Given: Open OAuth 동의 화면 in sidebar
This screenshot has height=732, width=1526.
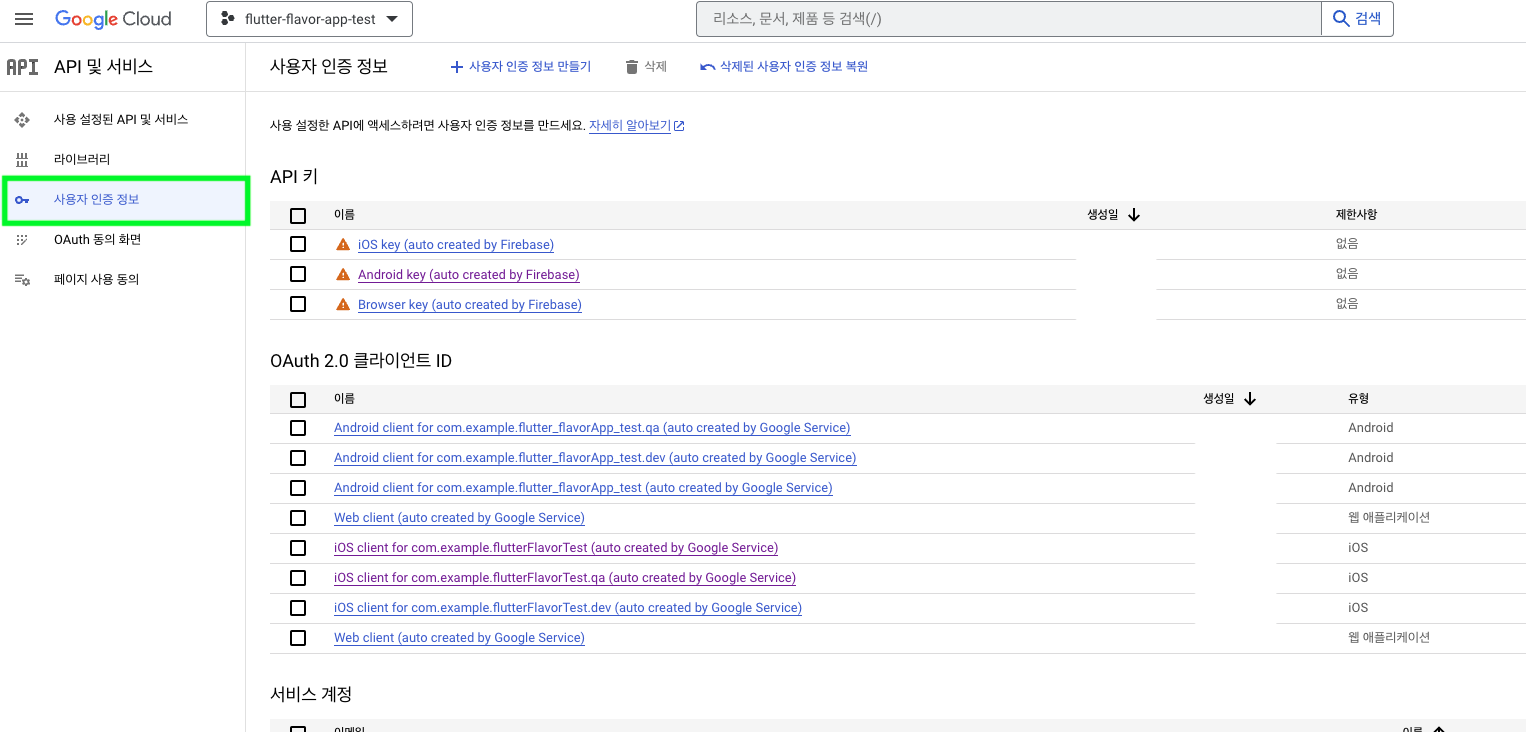Looking at the screenshot, I should [97, 240].
